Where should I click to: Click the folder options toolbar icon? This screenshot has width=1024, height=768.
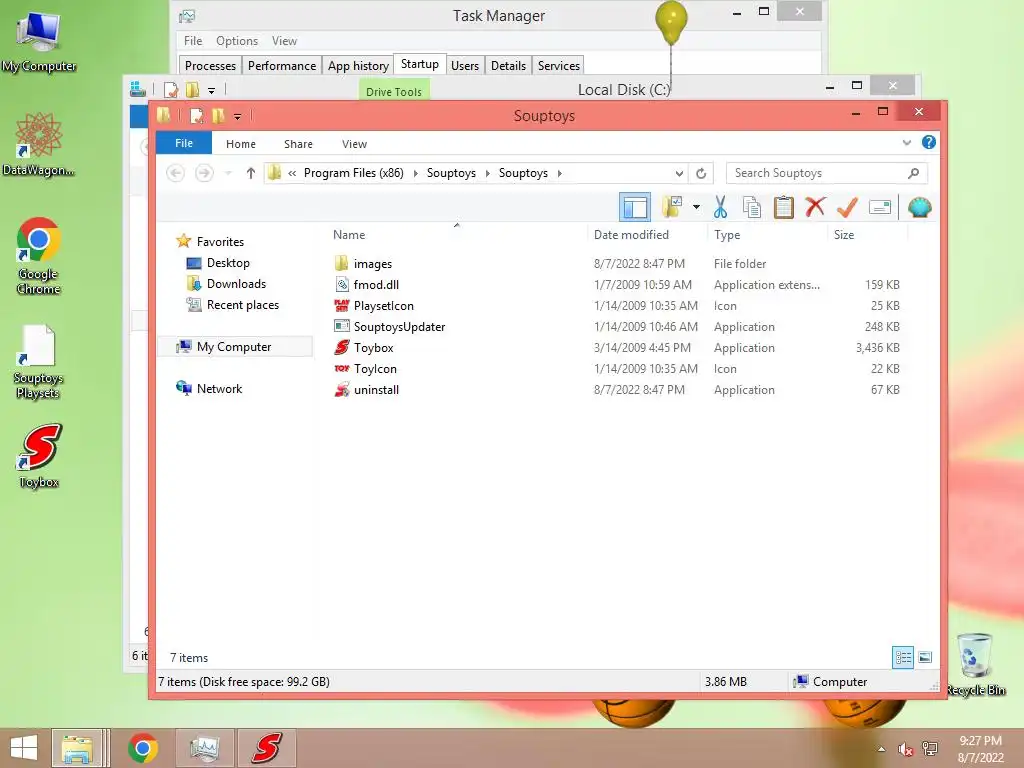tap(672, 208)
